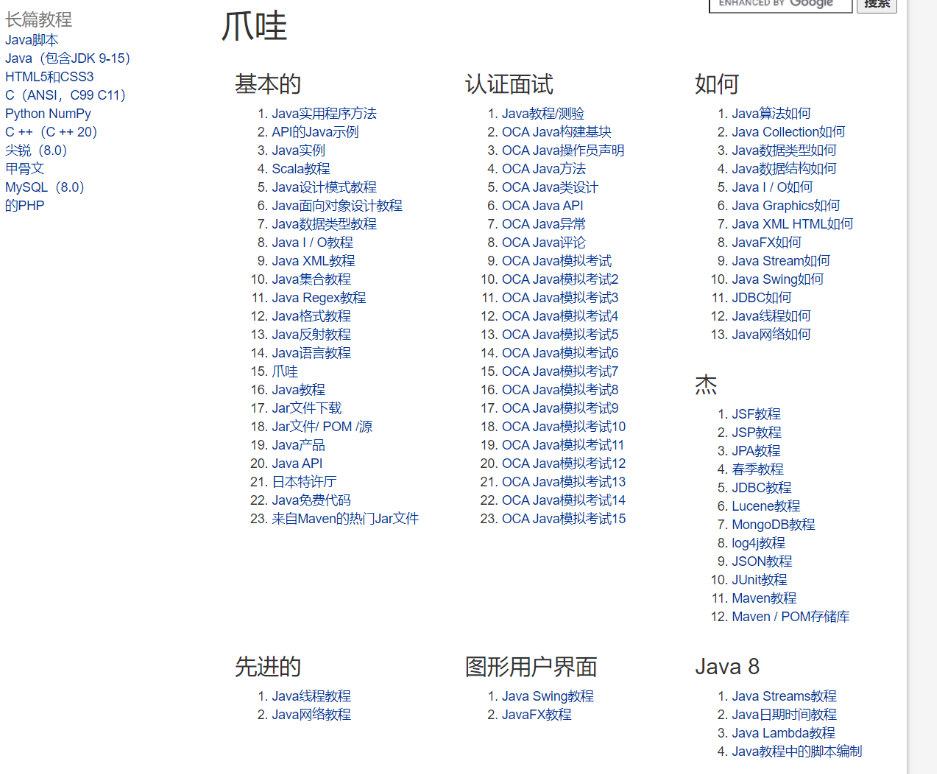Open OCA Java模拟考试2 link
The image size is (937, 774).
tap(560, 280)
